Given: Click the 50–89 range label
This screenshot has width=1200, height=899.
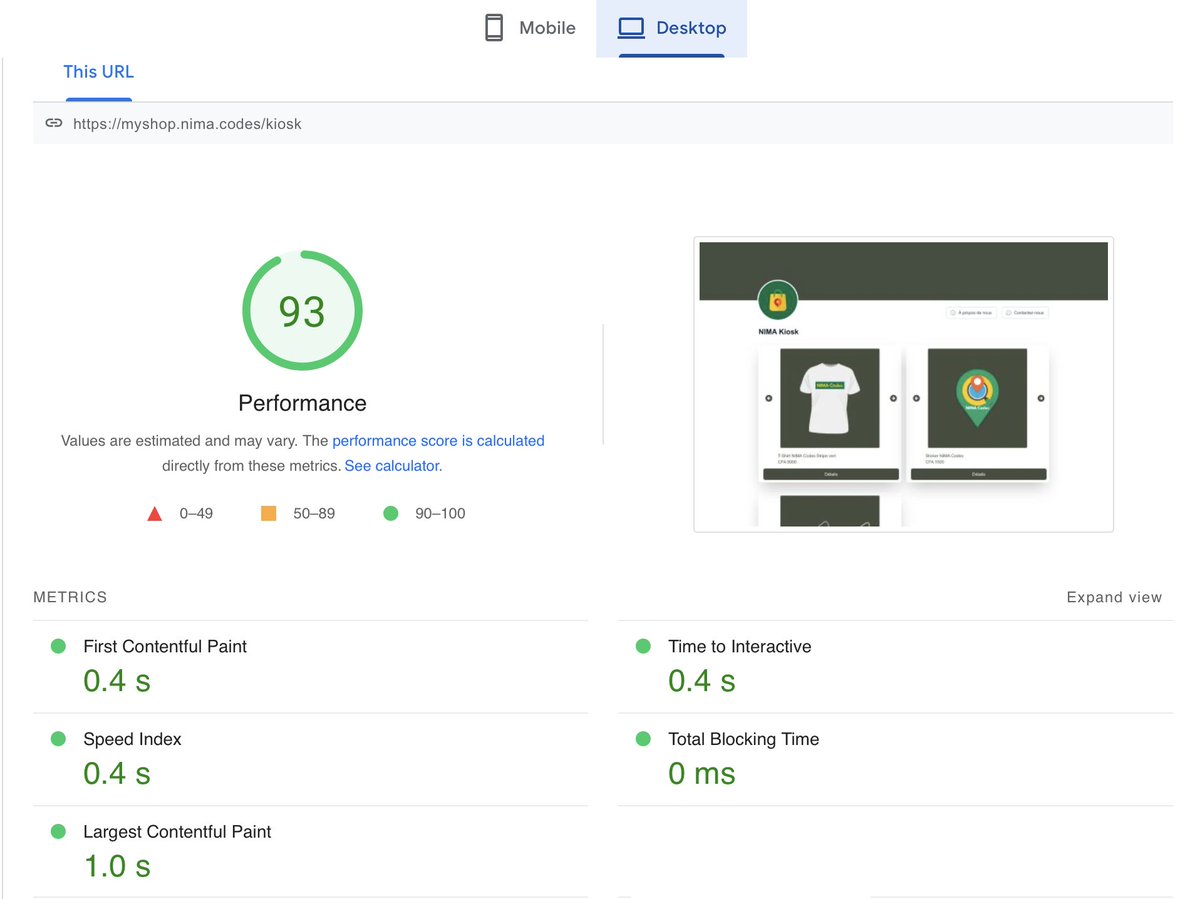Looking at the screenshot, I should coord(314,514).
